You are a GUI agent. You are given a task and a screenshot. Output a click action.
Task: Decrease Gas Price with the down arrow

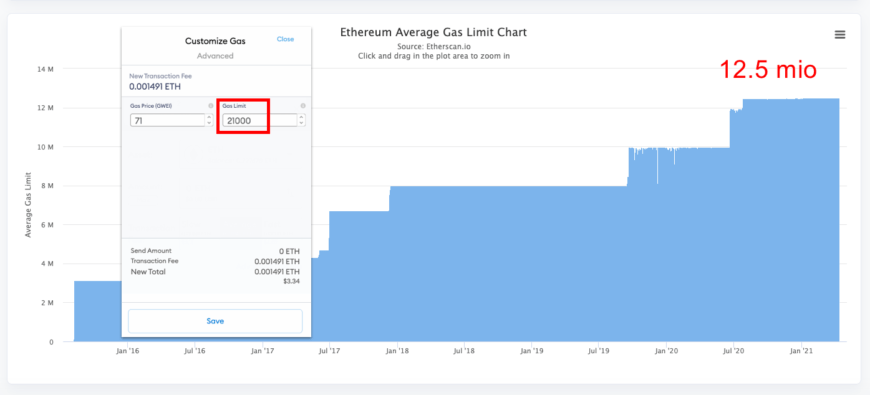click(x=209, y=123)
